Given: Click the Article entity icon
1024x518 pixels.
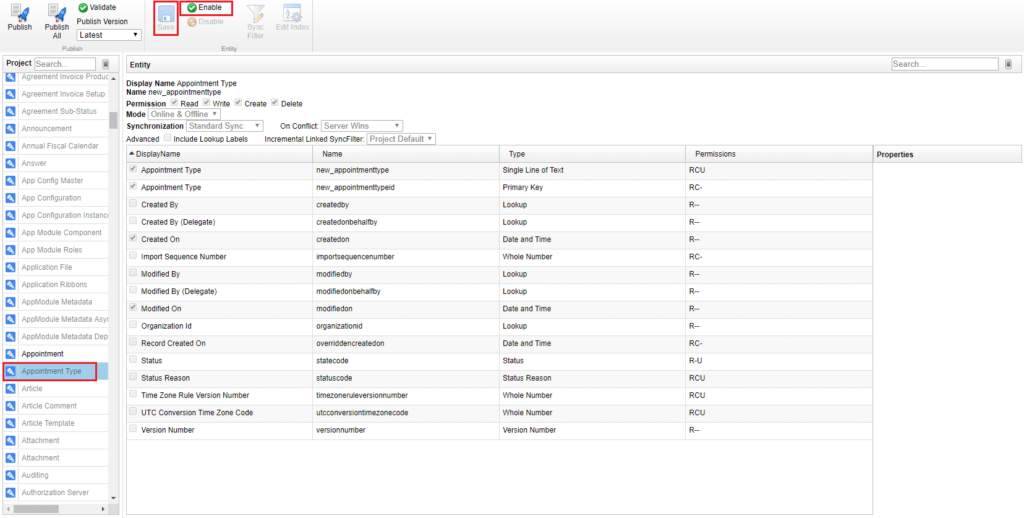Looking at the screenshot, I should [x=10, y=389].
